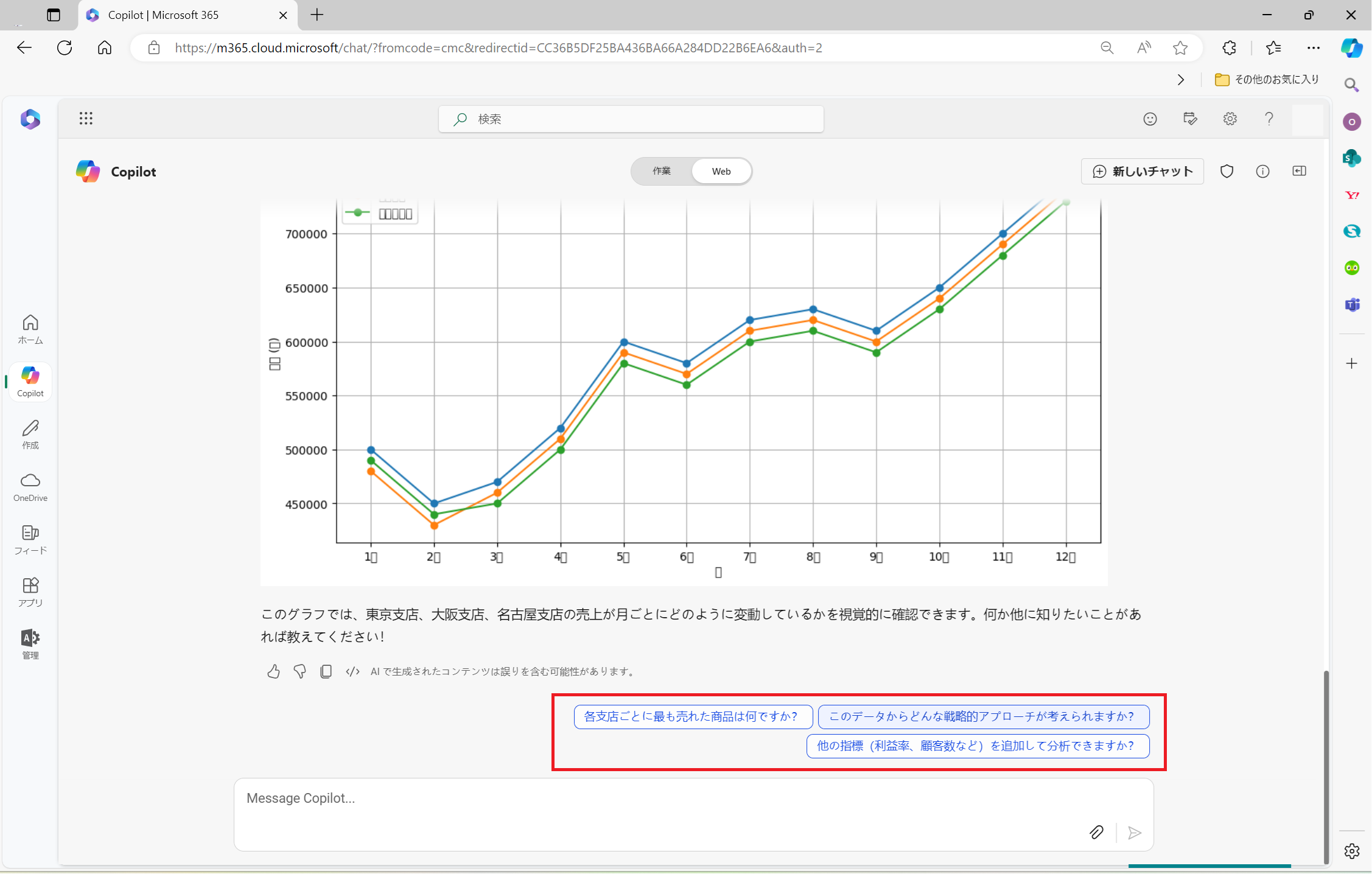The image size is (1372, 874).
Task: Like the response with thumbs up
Action: coord(273,671)
